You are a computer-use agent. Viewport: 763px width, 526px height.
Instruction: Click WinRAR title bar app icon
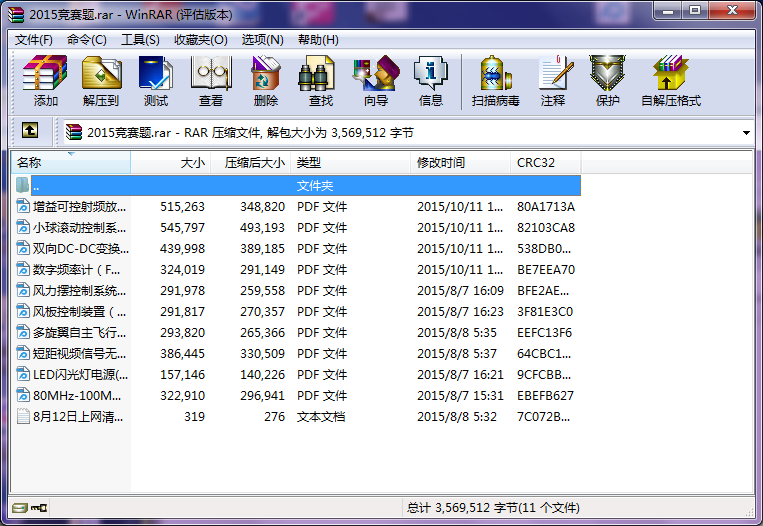pos(16,15)
